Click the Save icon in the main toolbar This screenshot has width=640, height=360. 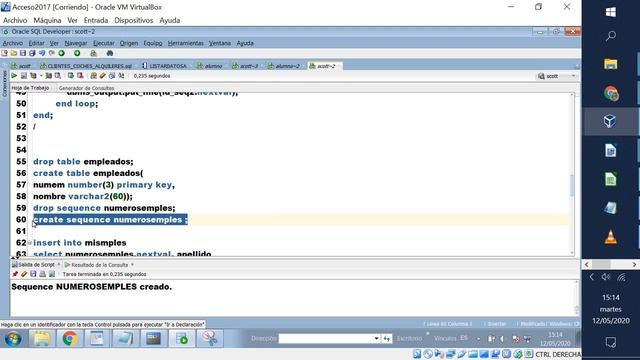[23, 53]
